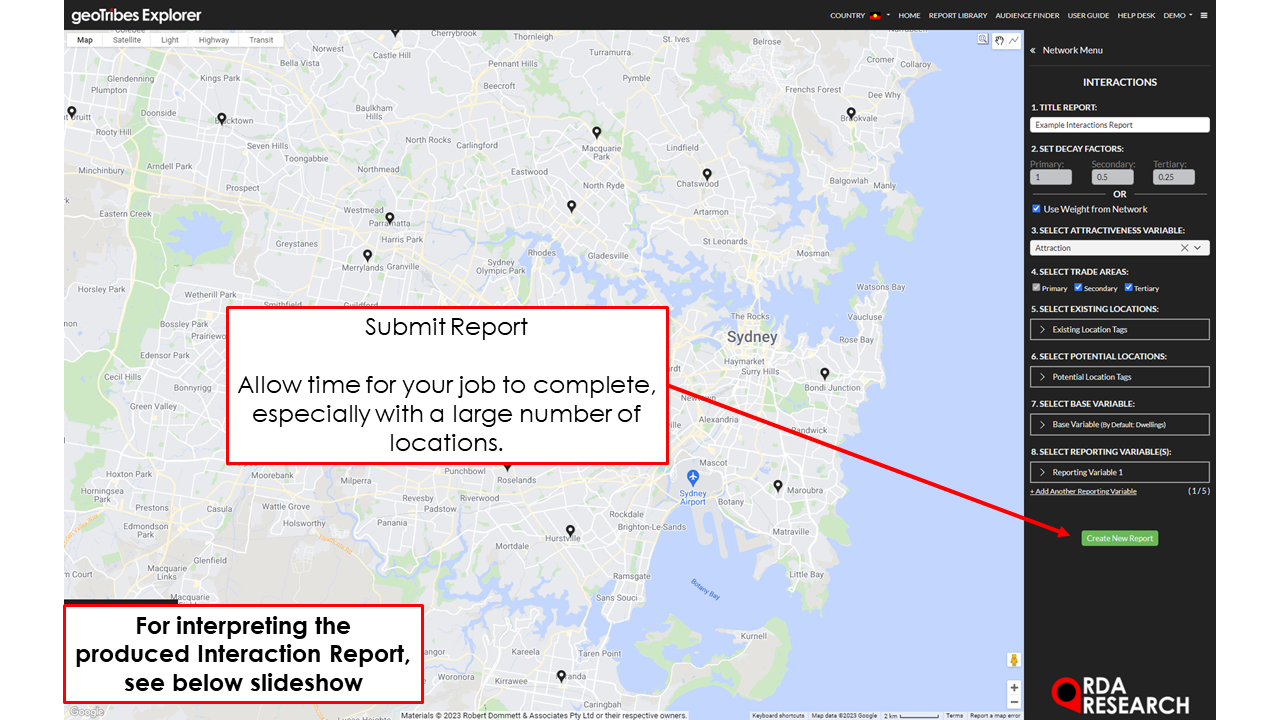Zoom in the map with plus button

[1014, 687]
